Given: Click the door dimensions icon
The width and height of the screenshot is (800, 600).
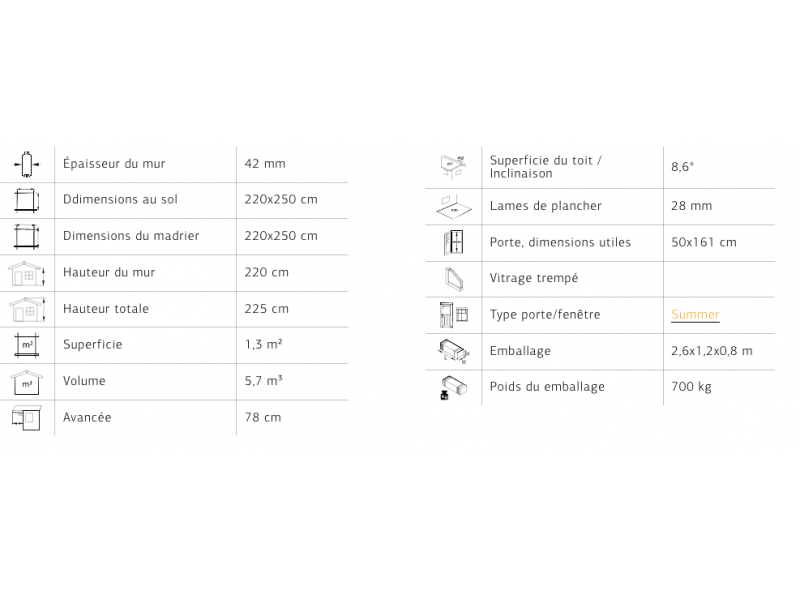Looking at the screenshot, I should 453,242.
